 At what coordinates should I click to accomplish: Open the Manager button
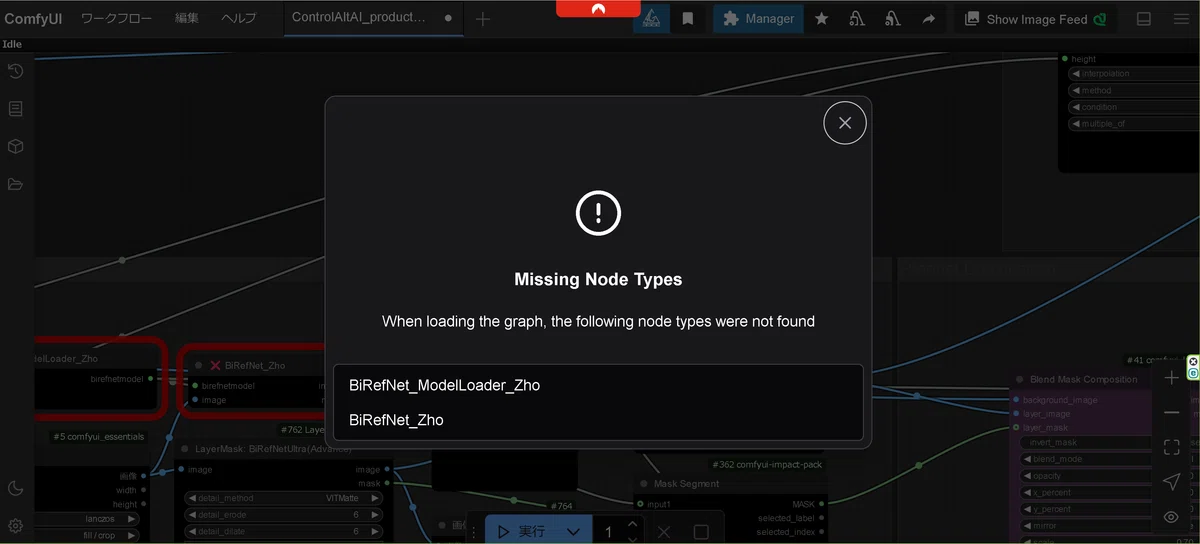758,18
